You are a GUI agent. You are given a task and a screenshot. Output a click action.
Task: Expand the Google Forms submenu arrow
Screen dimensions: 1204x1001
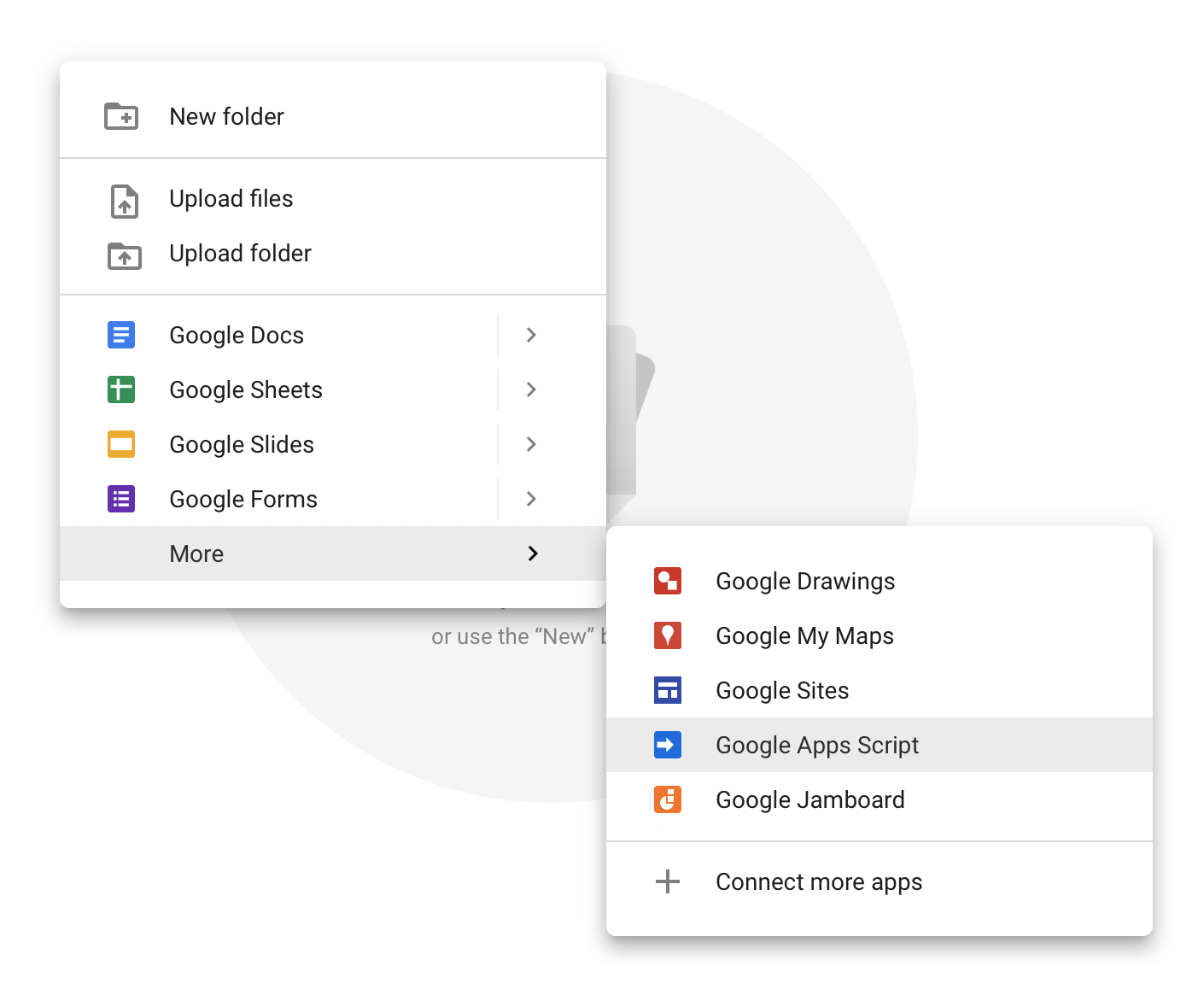531,499
